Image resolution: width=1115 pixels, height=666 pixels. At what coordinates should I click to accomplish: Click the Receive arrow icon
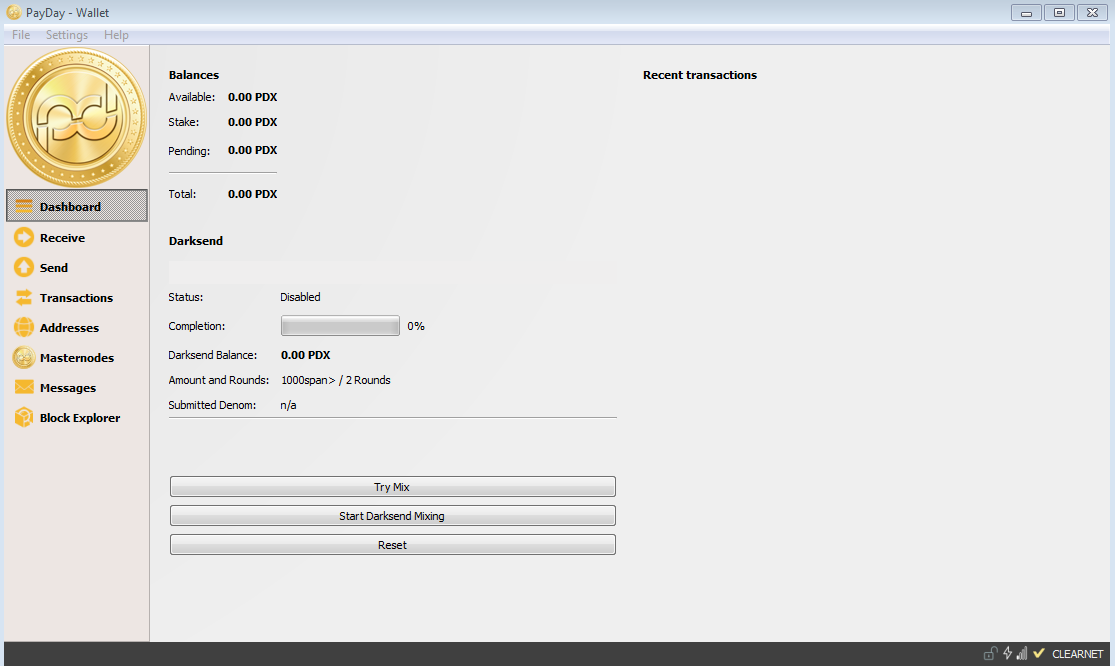pyautogui.click(x=23, y=237)
